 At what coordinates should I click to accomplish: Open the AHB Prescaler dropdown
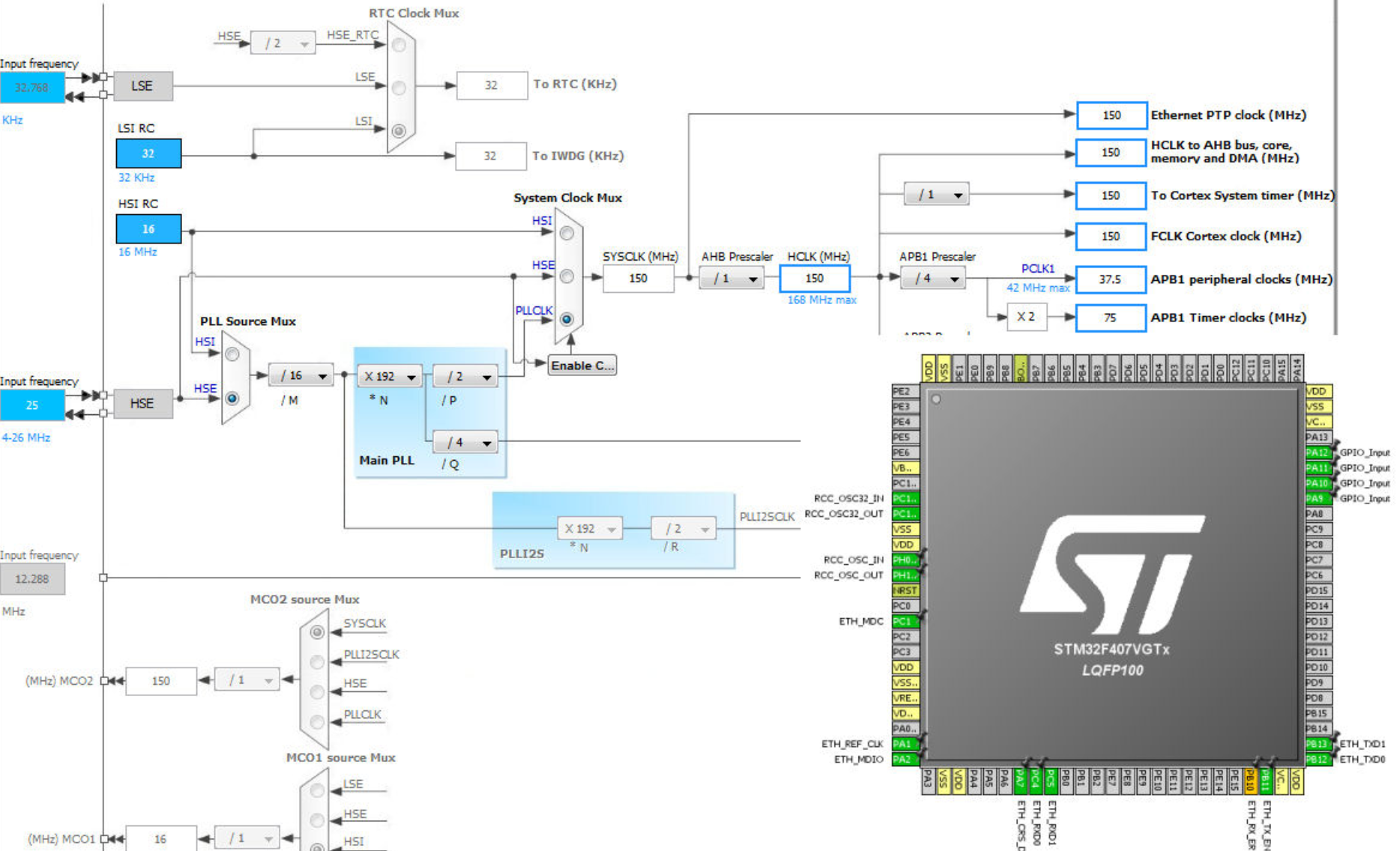(731, 279)
